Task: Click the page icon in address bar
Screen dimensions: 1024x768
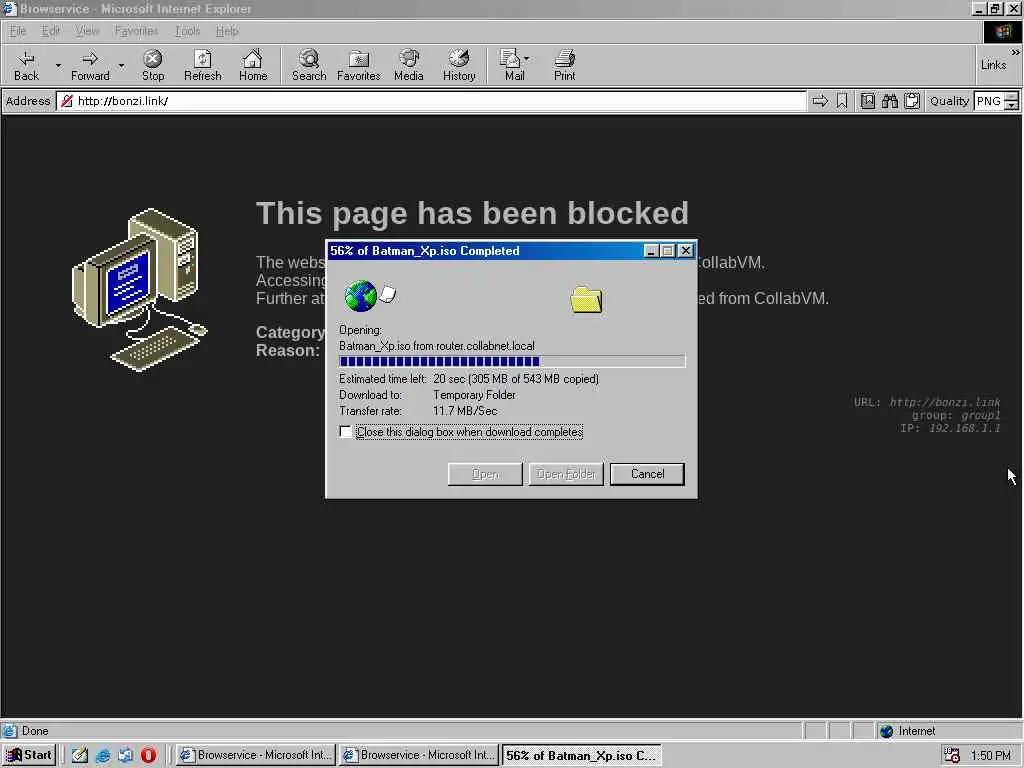Action: 67,101
